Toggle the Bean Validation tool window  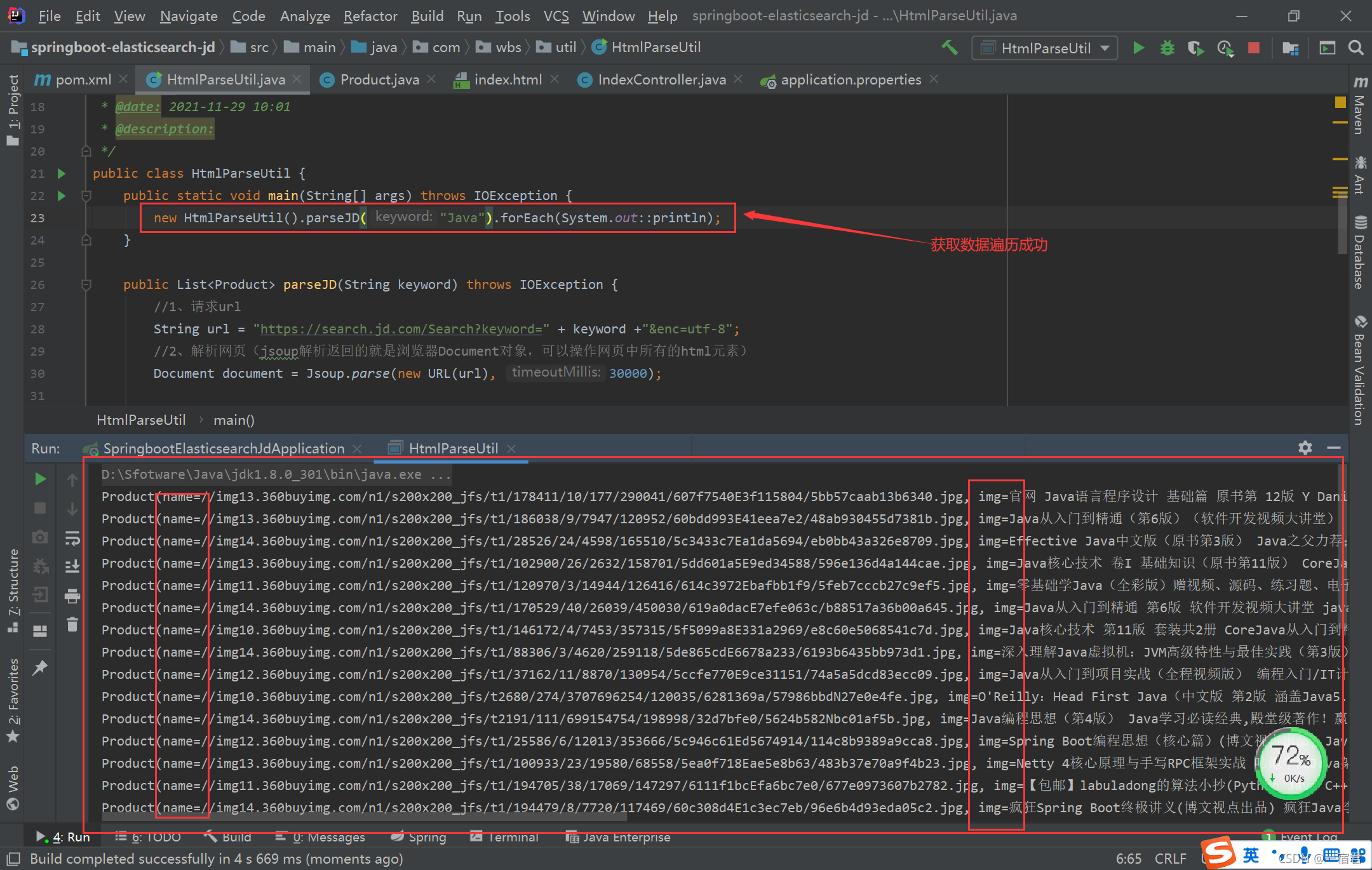(1359, 370)
